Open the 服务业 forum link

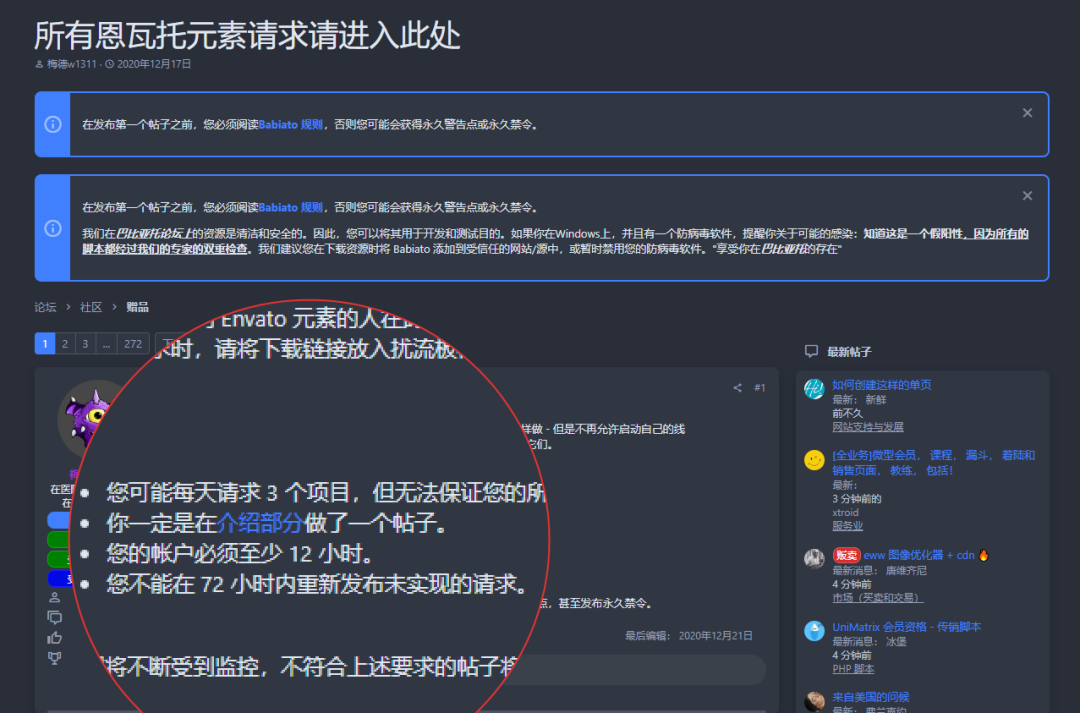(848, 526)
